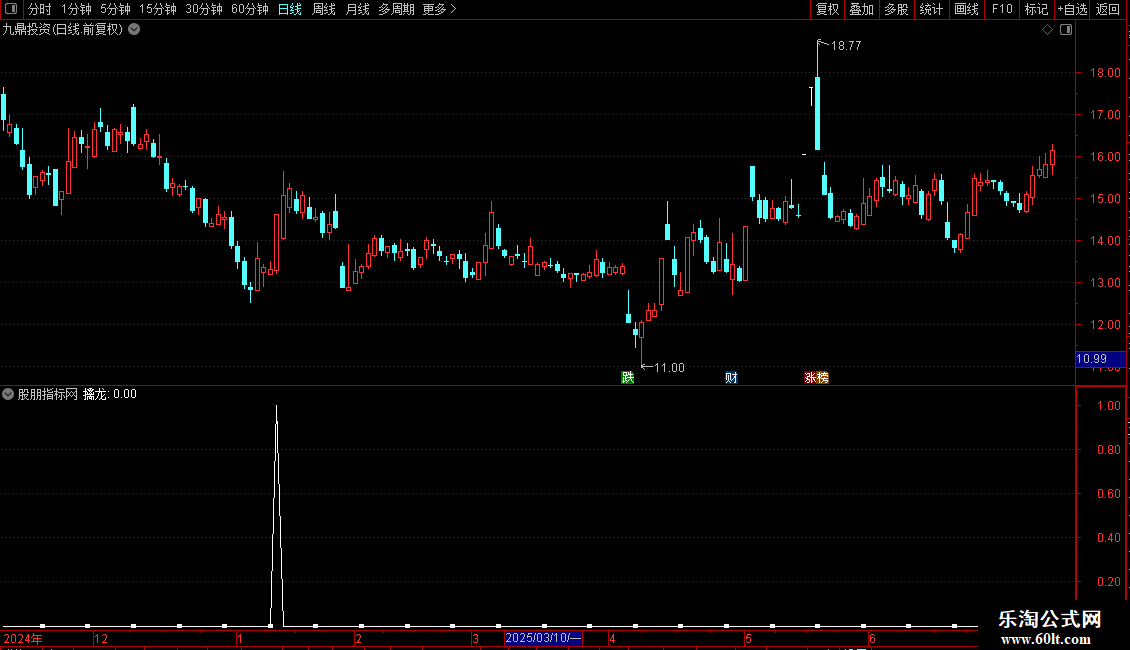The width and height of the screenshot is (1130, 650).
Task: Click the 11.00 low price label
Action: pos(669,368)
